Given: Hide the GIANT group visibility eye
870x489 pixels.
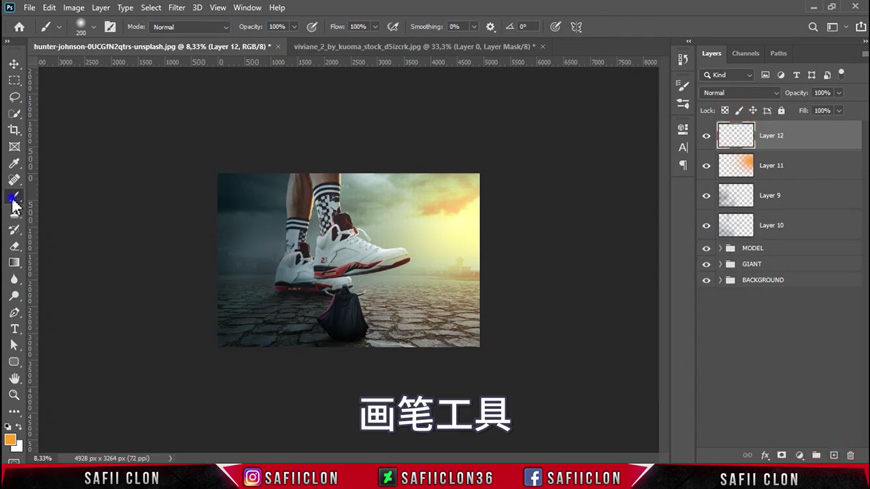Looking at the screenshot, I should pyautogui.click(x=706, y=265).
